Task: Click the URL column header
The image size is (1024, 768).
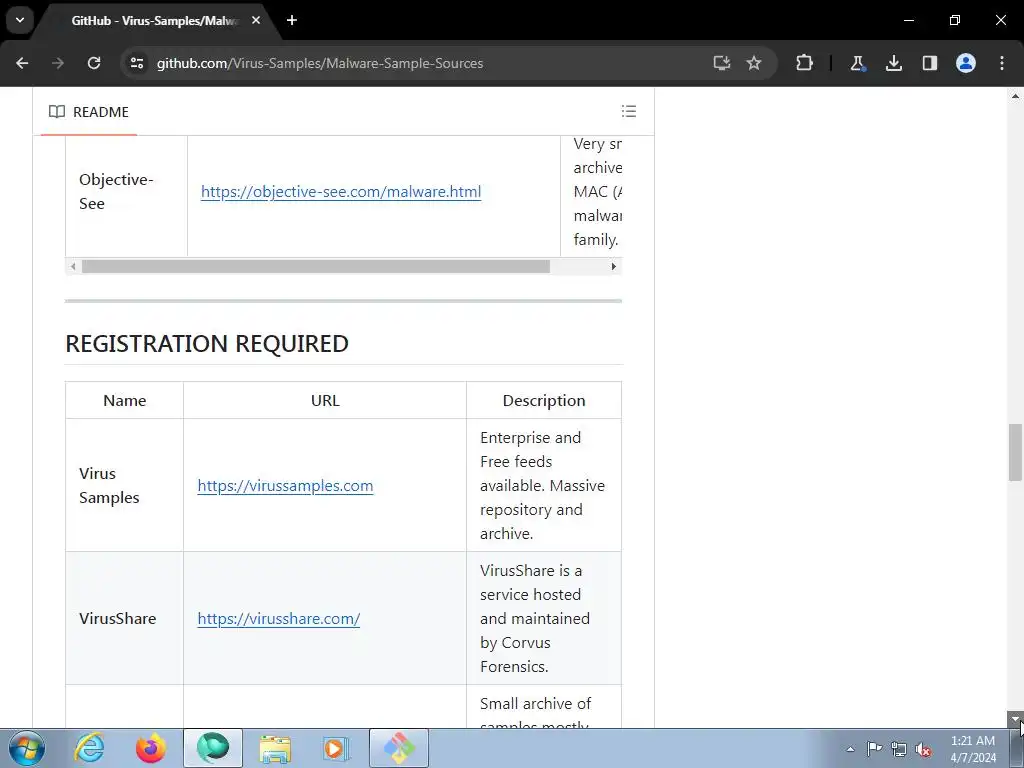Action: pyautogui.click(x=325, y=400)
